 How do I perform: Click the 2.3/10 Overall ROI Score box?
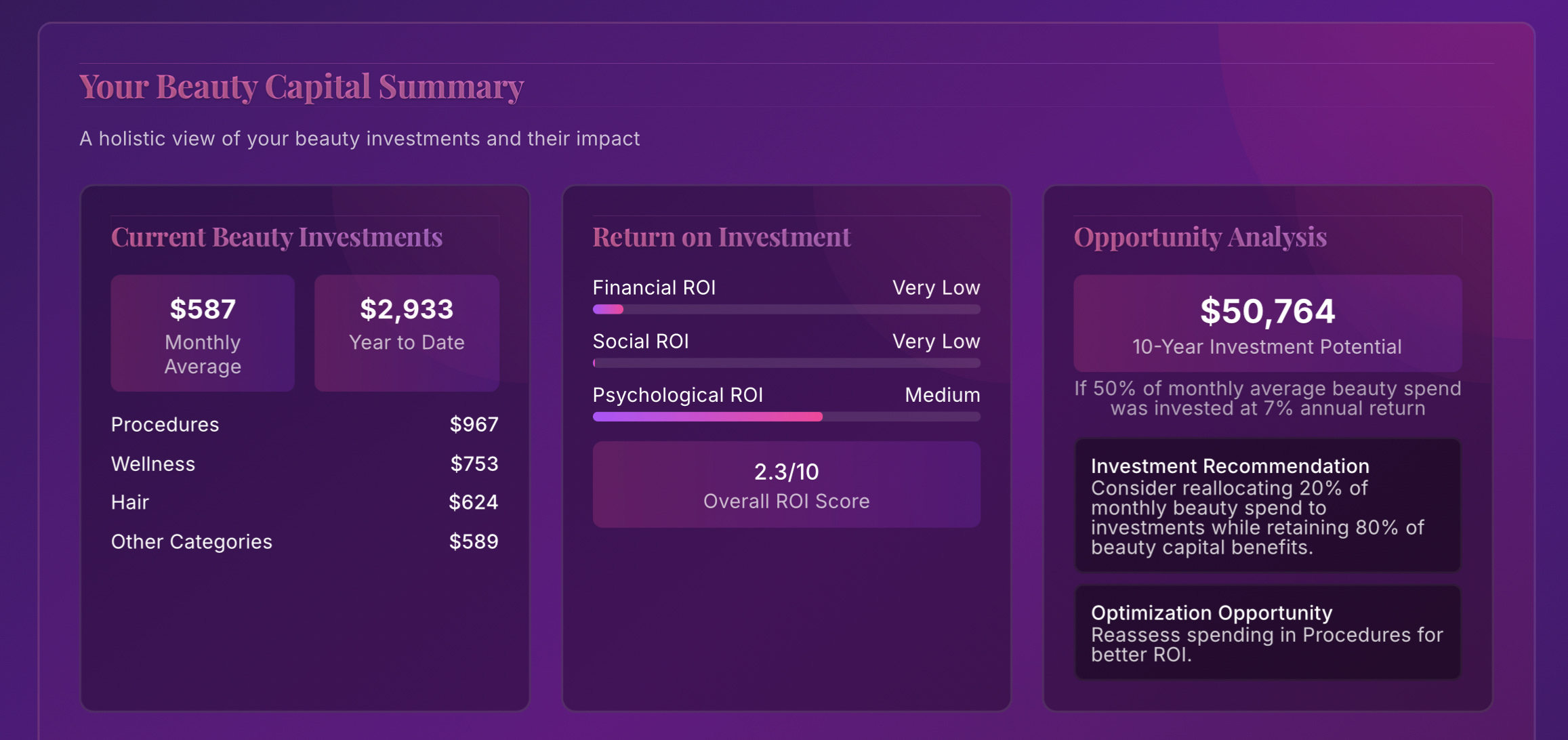786,485
